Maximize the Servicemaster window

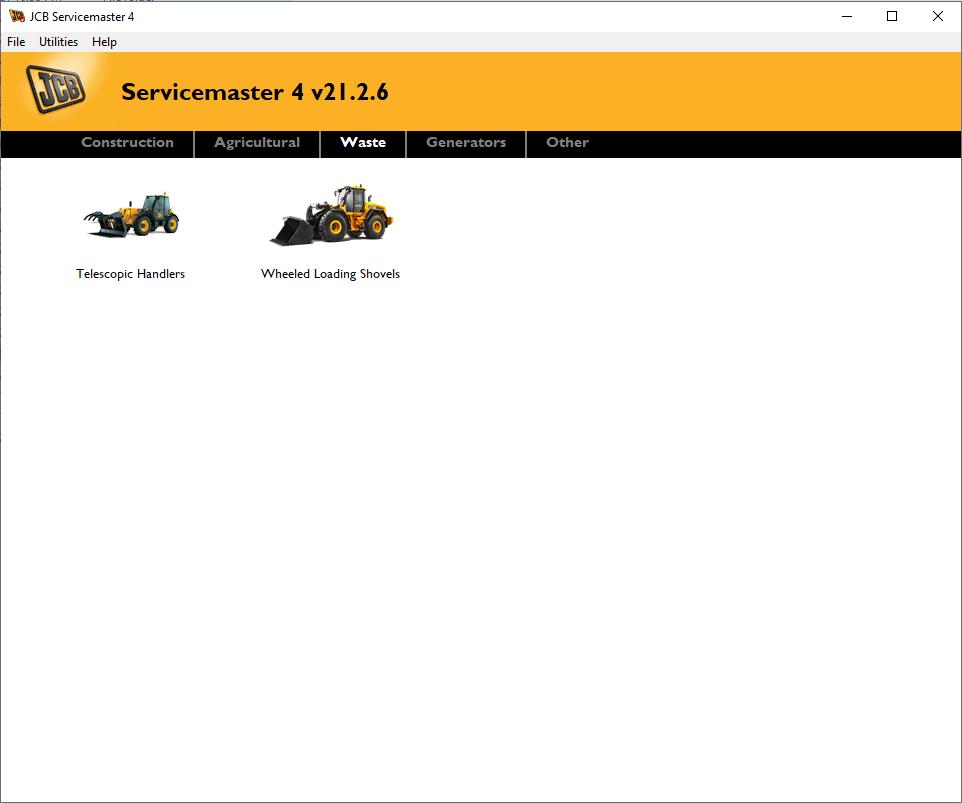891,16
